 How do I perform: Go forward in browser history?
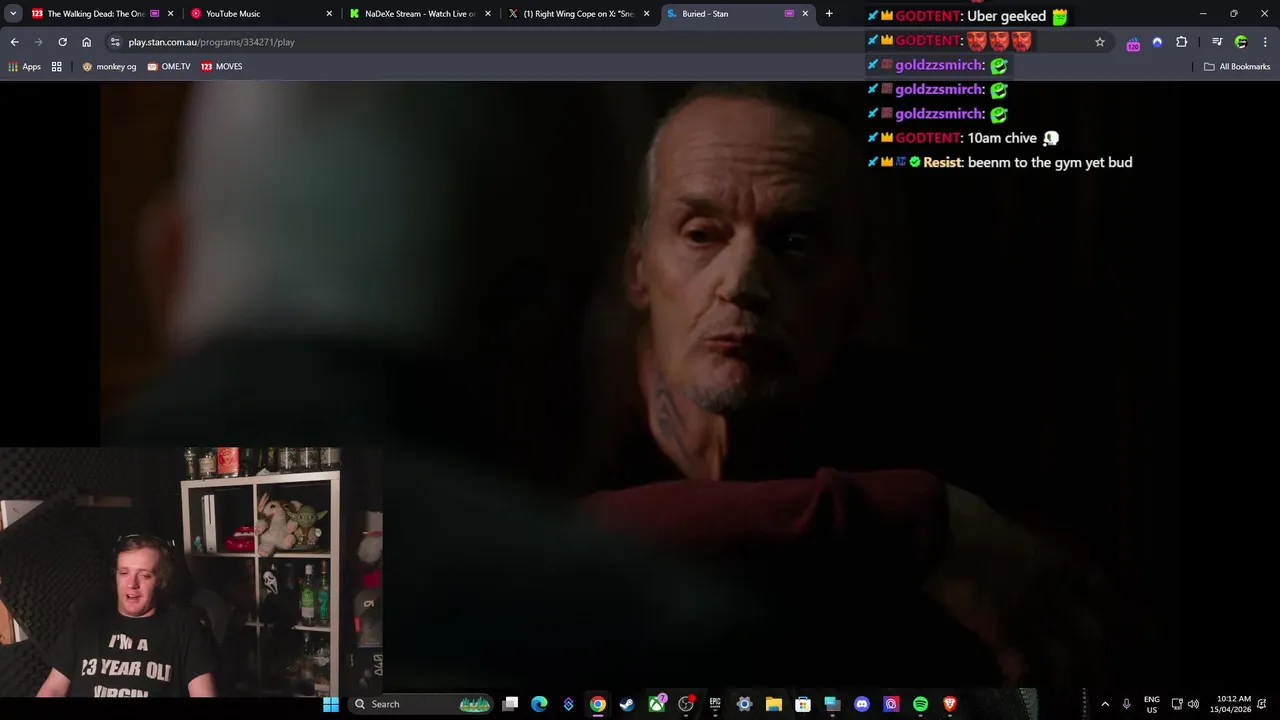click(x=38, y=42)
